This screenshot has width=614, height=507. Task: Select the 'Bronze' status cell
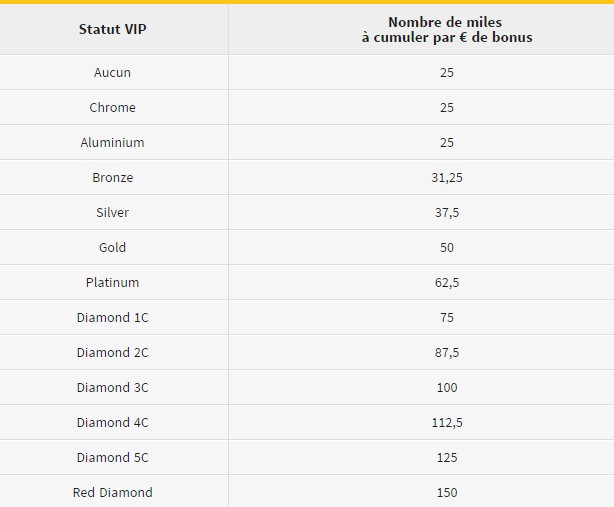(112, 178)
